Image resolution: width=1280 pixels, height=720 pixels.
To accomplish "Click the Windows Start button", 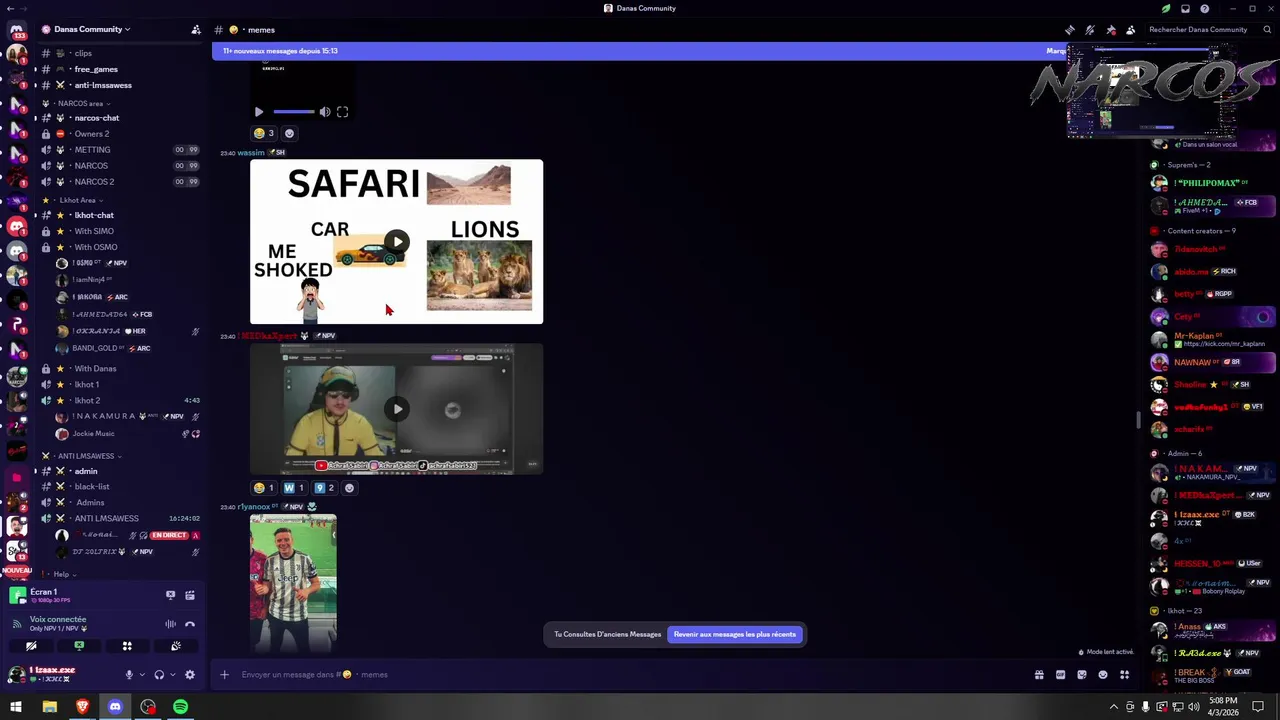I will coord(16,707).
